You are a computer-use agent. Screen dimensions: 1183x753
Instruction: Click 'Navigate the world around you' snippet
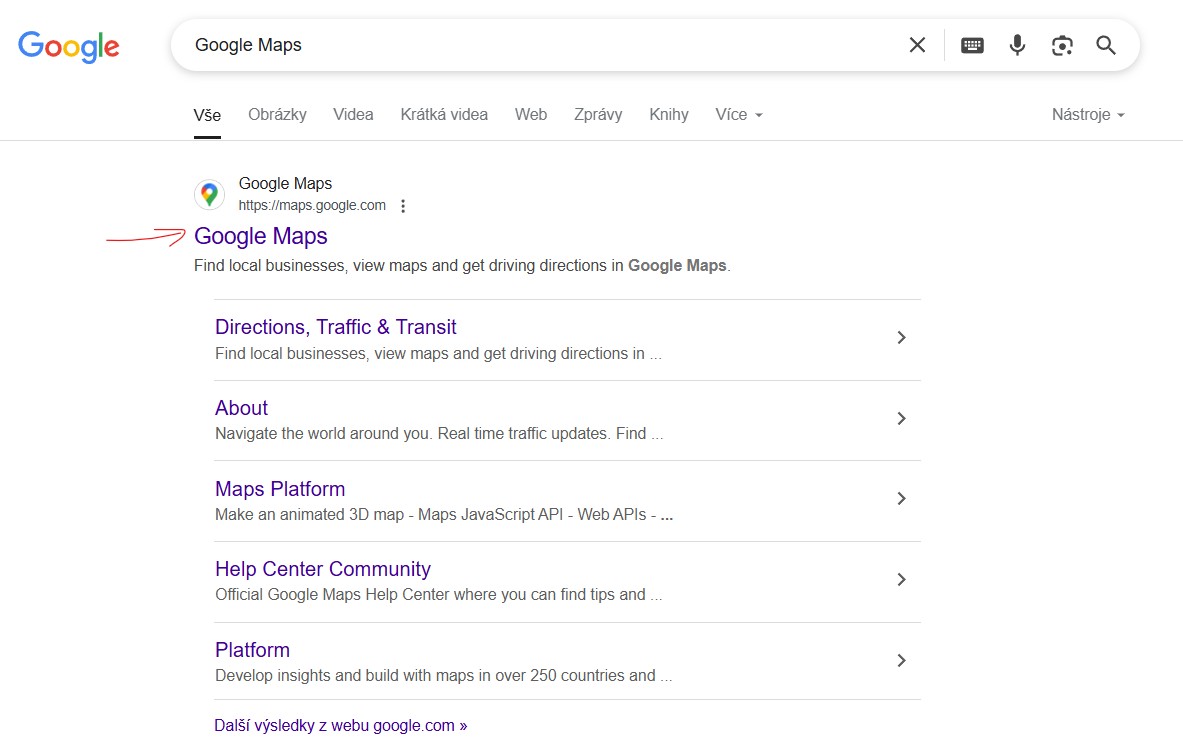(439, 433)
